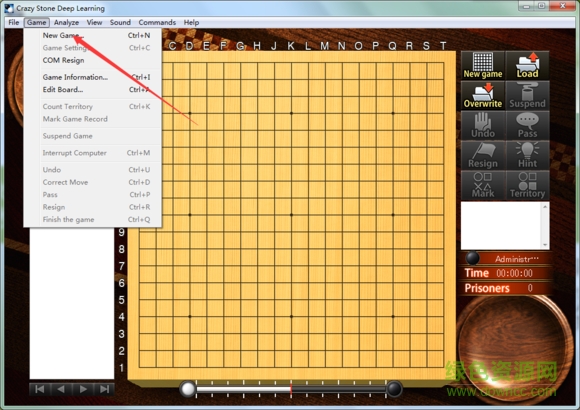This screenshot has width=580, height=410.
Task: Click the Prisoners count display
Action: coord(505,288)
